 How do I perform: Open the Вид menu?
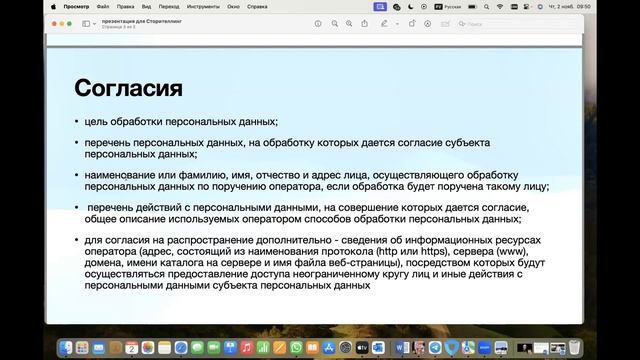tap(147, 7)
